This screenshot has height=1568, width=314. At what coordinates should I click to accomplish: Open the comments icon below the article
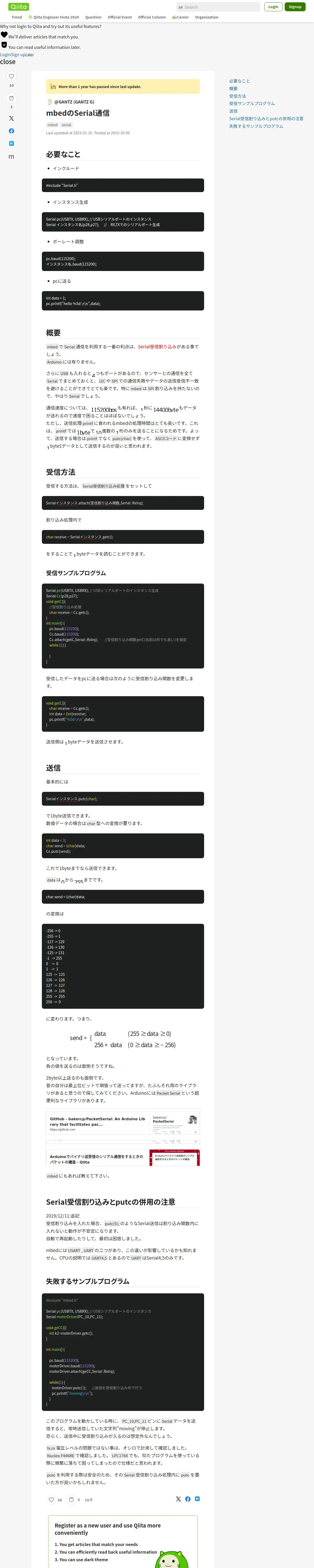point(87,1499)
